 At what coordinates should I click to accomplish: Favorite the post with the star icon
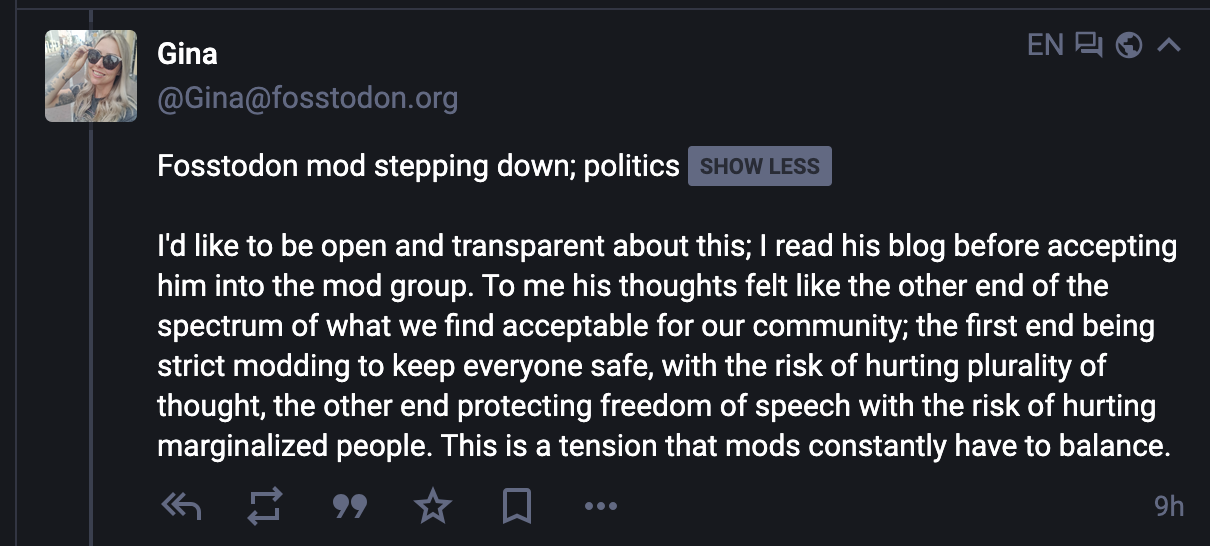point(433,507)
